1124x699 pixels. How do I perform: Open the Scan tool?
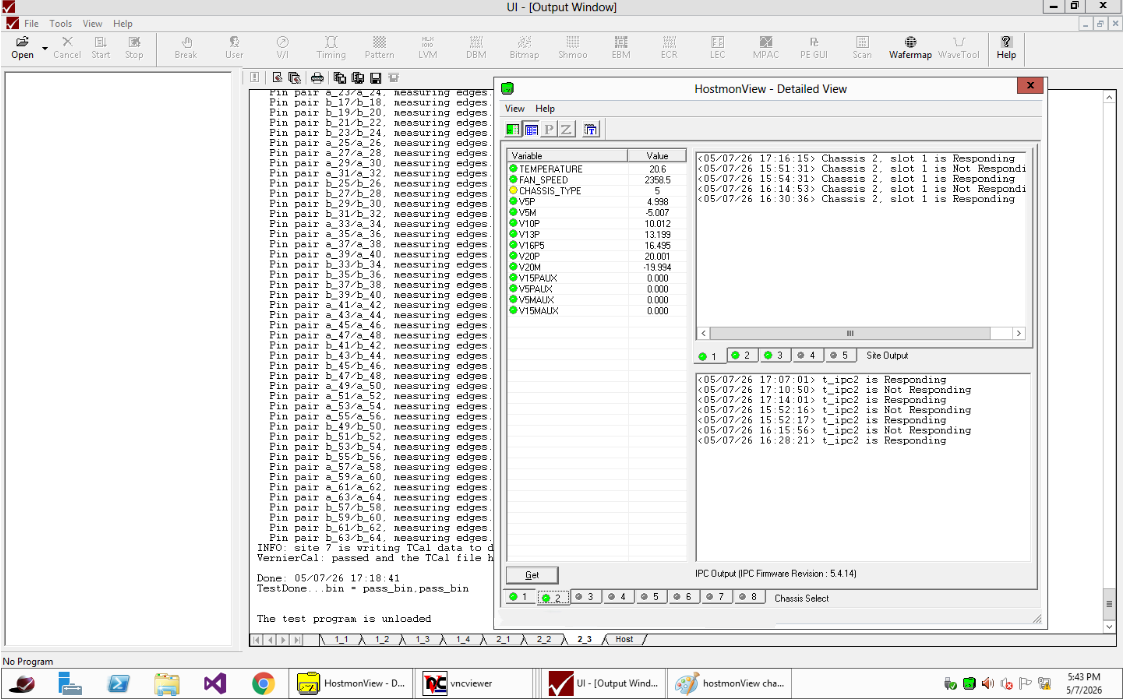click(862, 47)
